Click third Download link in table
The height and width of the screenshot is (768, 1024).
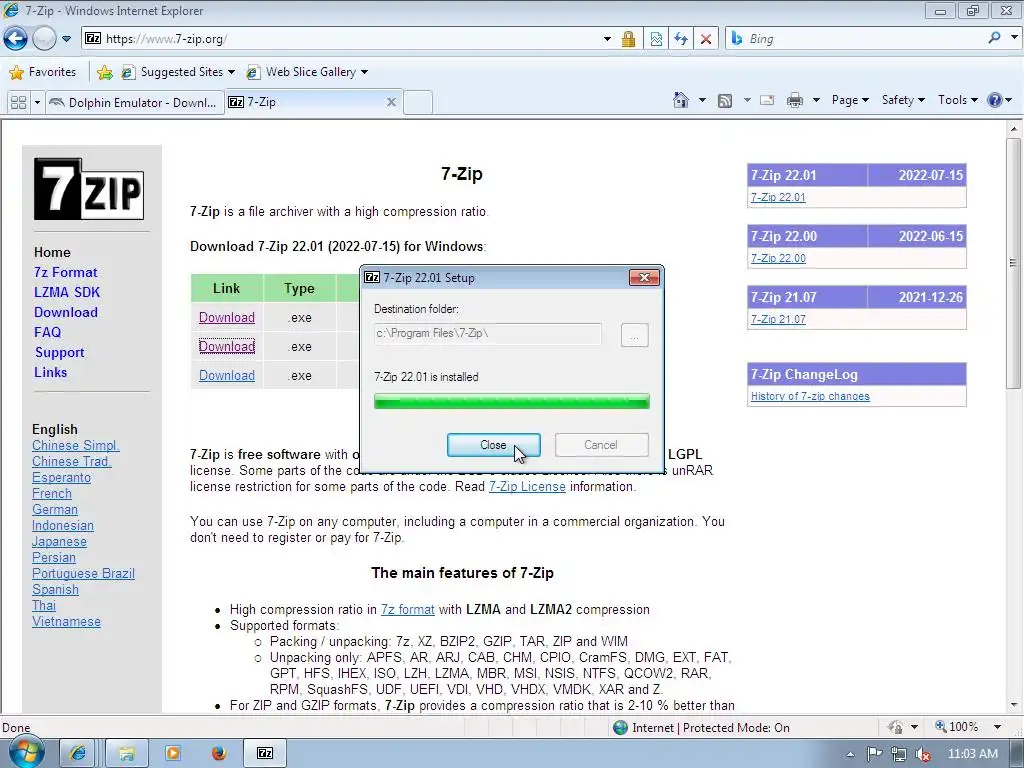(227, 376)
